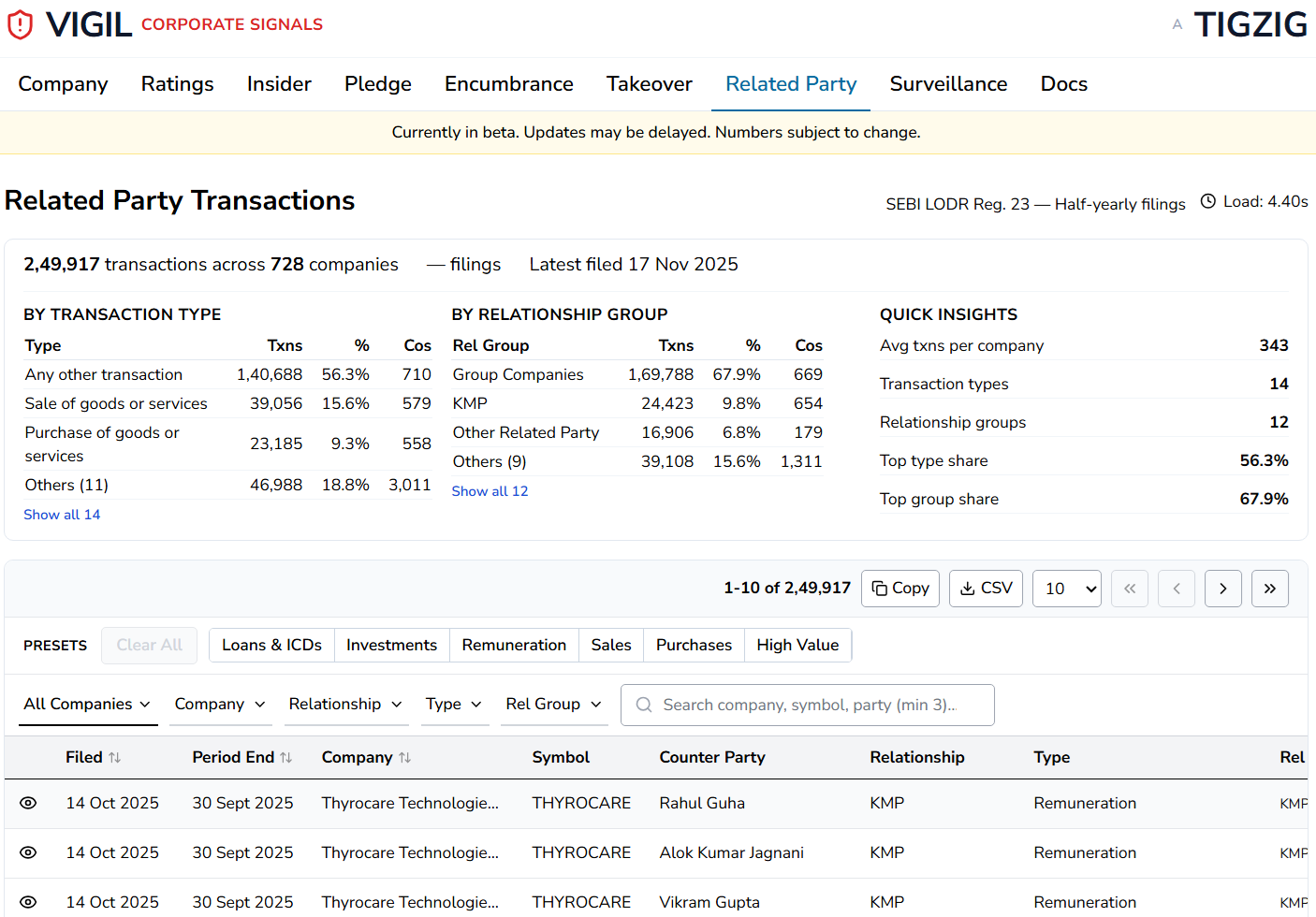View details eye for Vikram Gupta row
Screen dimensions: 1316x917
pos(29,902)
